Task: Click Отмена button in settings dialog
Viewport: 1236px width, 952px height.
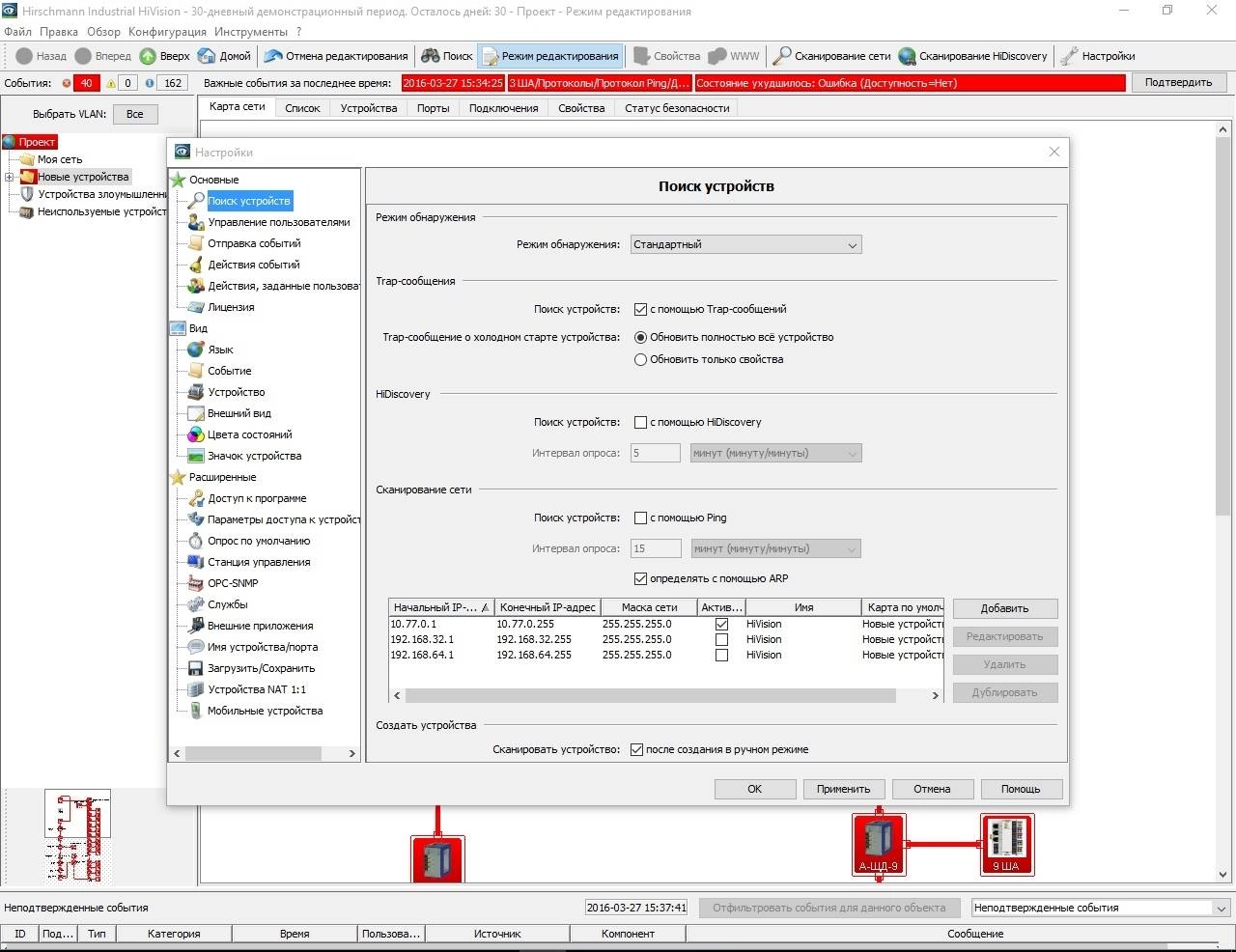Action: tap(932, 789)
